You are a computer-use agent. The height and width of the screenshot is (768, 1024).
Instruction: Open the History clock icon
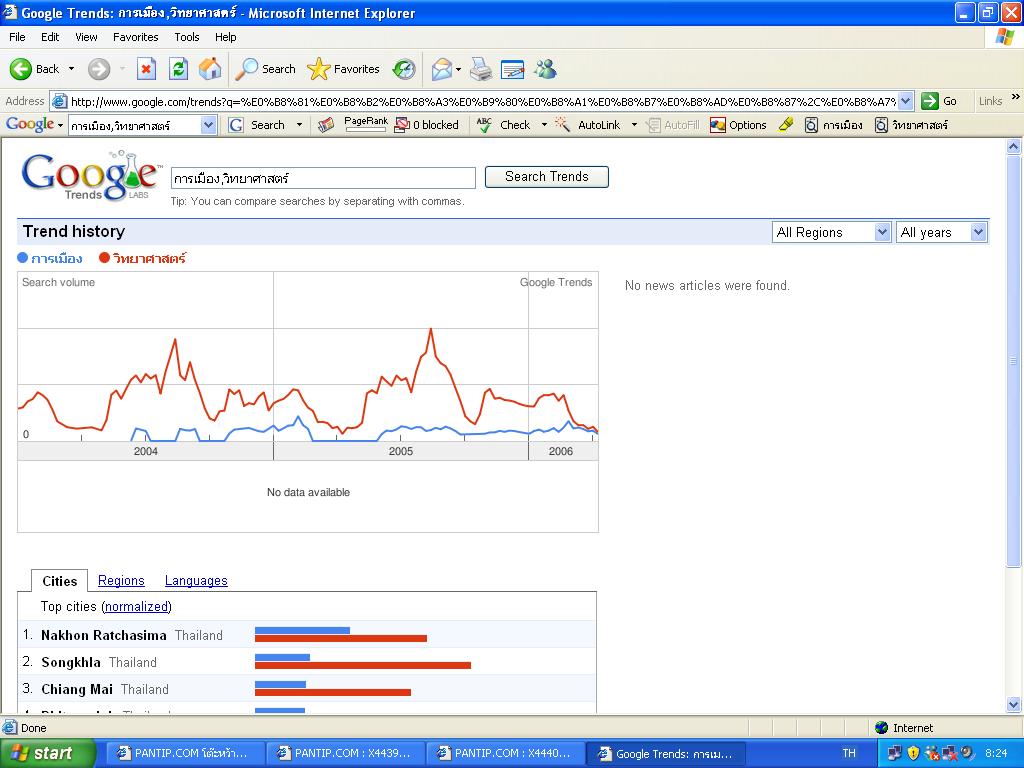404,69
